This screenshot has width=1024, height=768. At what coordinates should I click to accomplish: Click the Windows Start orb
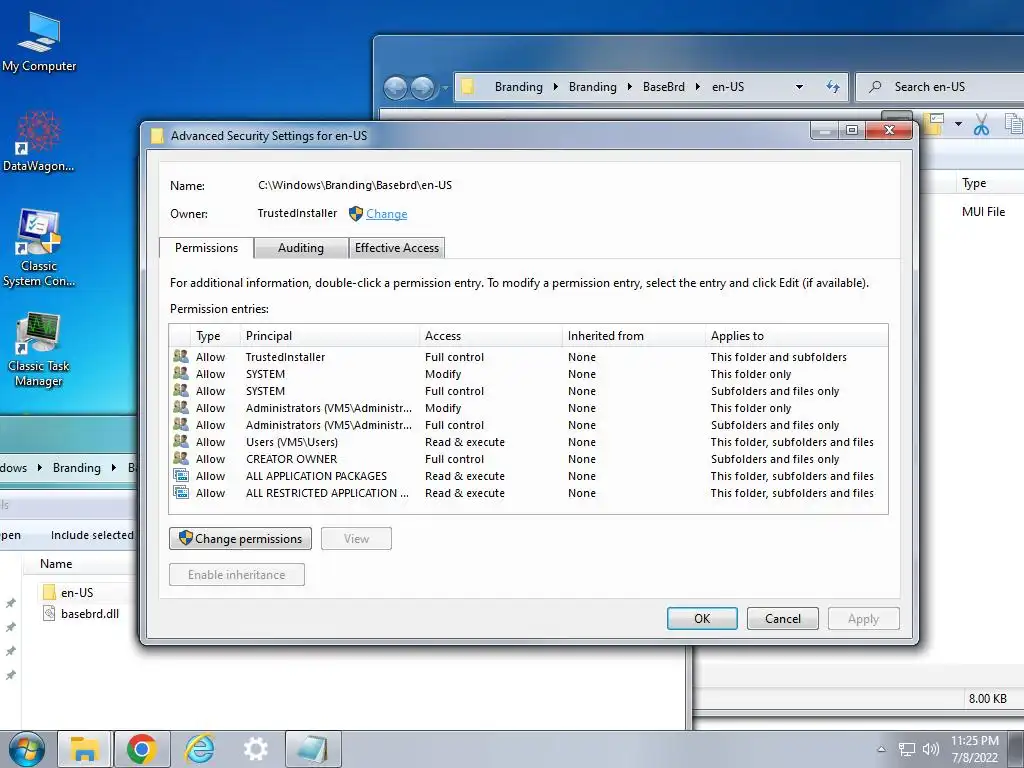[27, 749]
